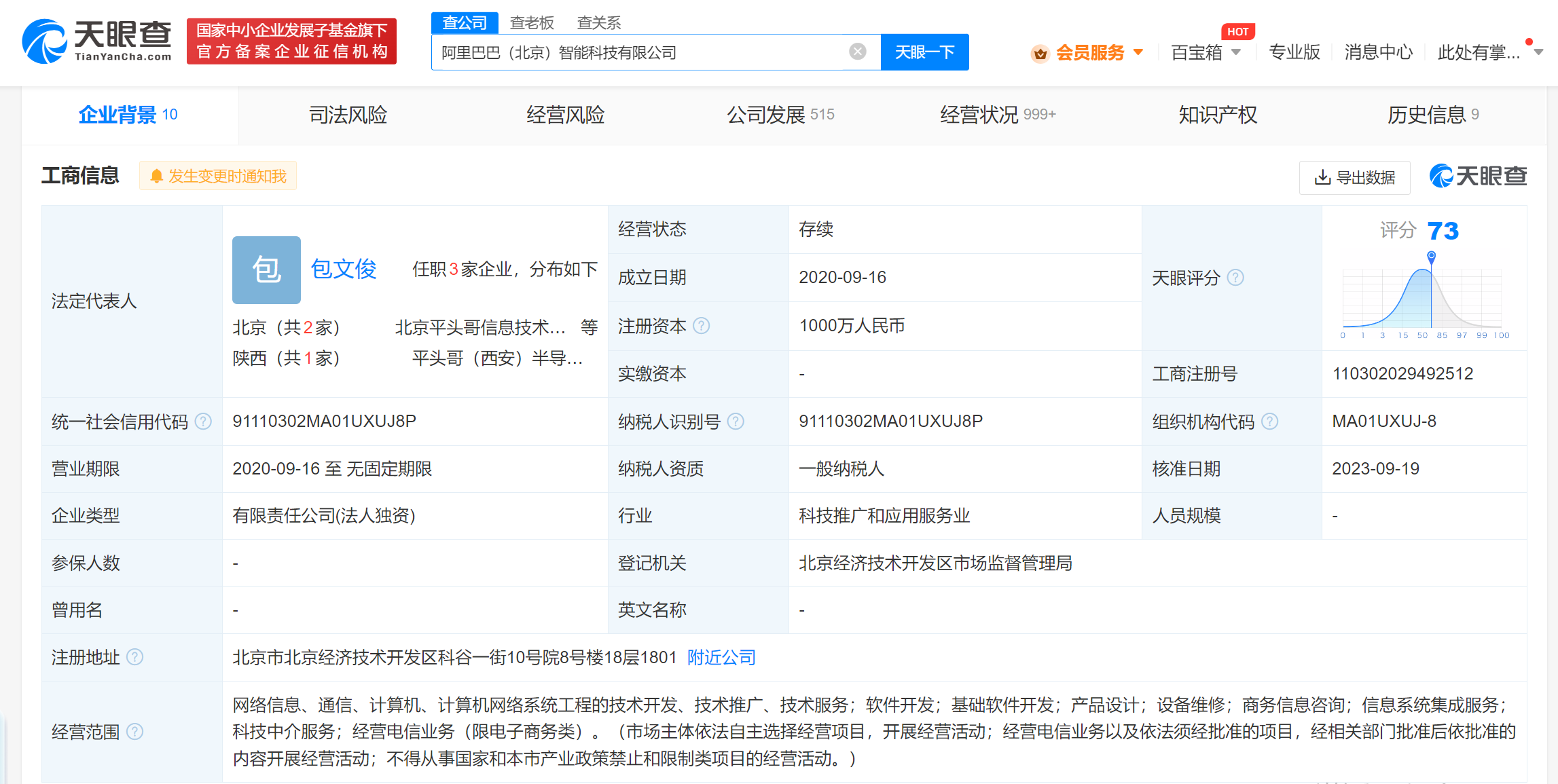
Task: Open the user account dropdown arrow
Action: coord(1538,52)
